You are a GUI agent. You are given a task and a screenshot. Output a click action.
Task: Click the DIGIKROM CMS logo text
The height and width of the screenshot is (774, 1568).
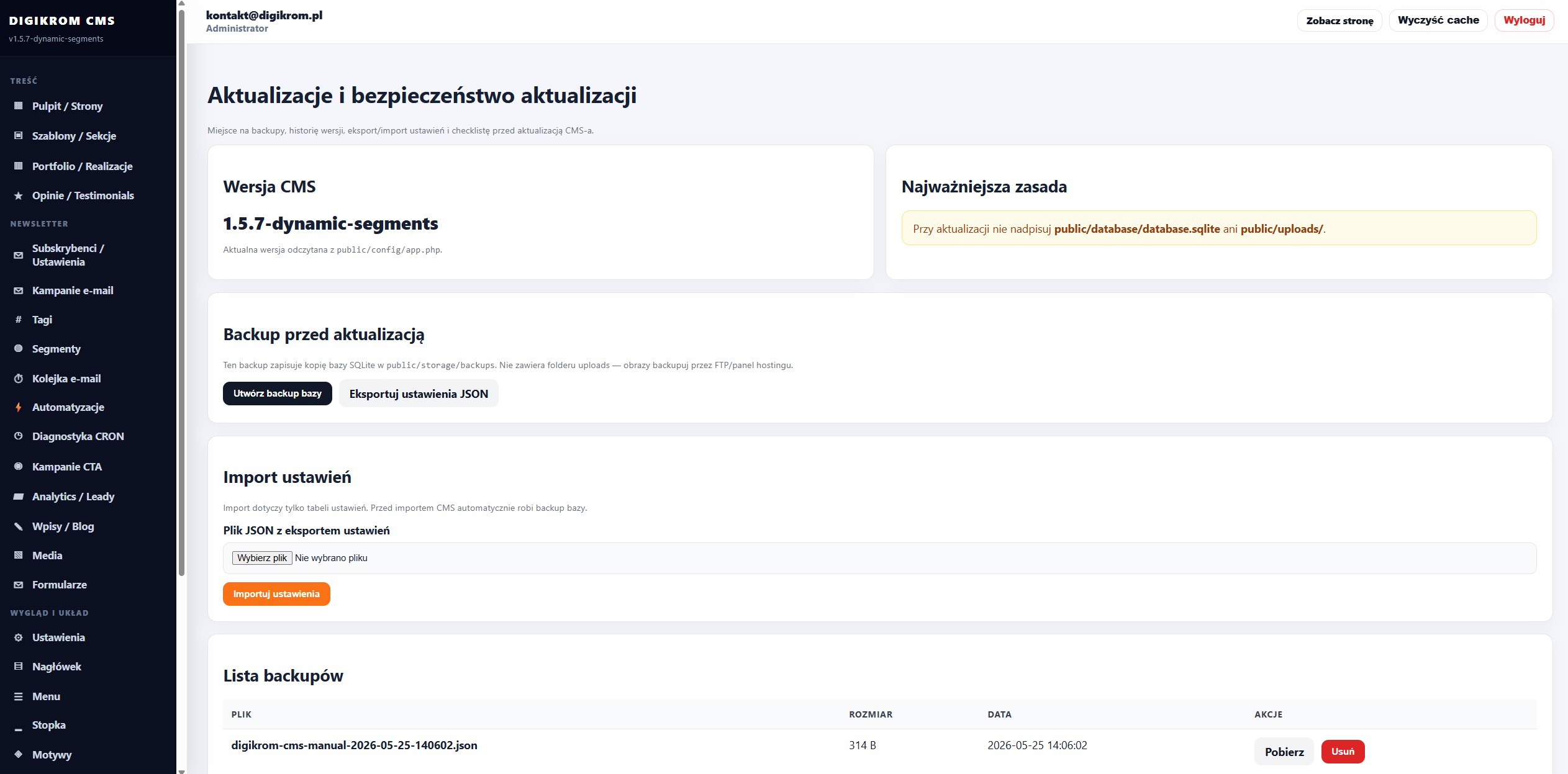click(62, 20)
